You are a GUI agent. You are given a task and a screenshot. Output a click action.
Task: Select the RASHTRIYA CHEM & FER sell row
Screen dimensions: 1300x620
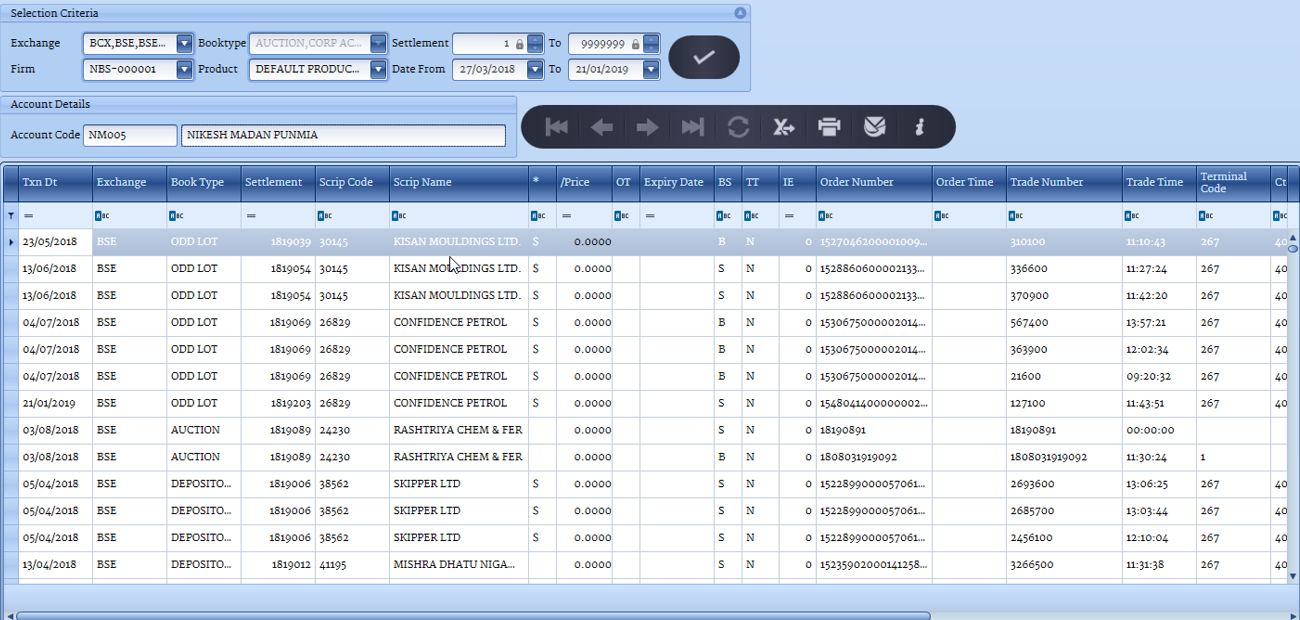pyautogui.click(x=457, y=430)
